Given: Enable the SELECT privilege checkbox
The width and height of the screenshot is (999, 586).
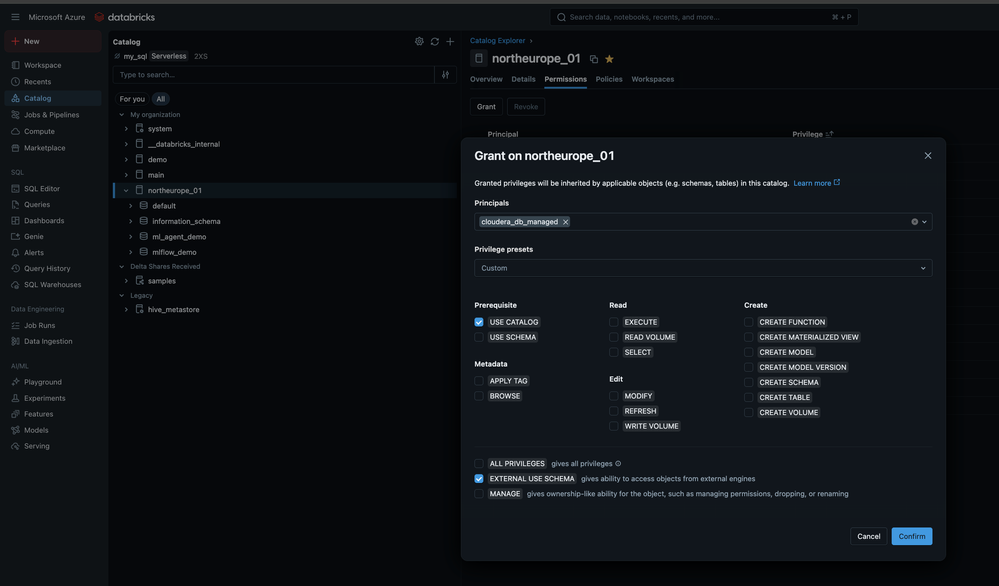Looking at the screenshot, I should point(614,352).
